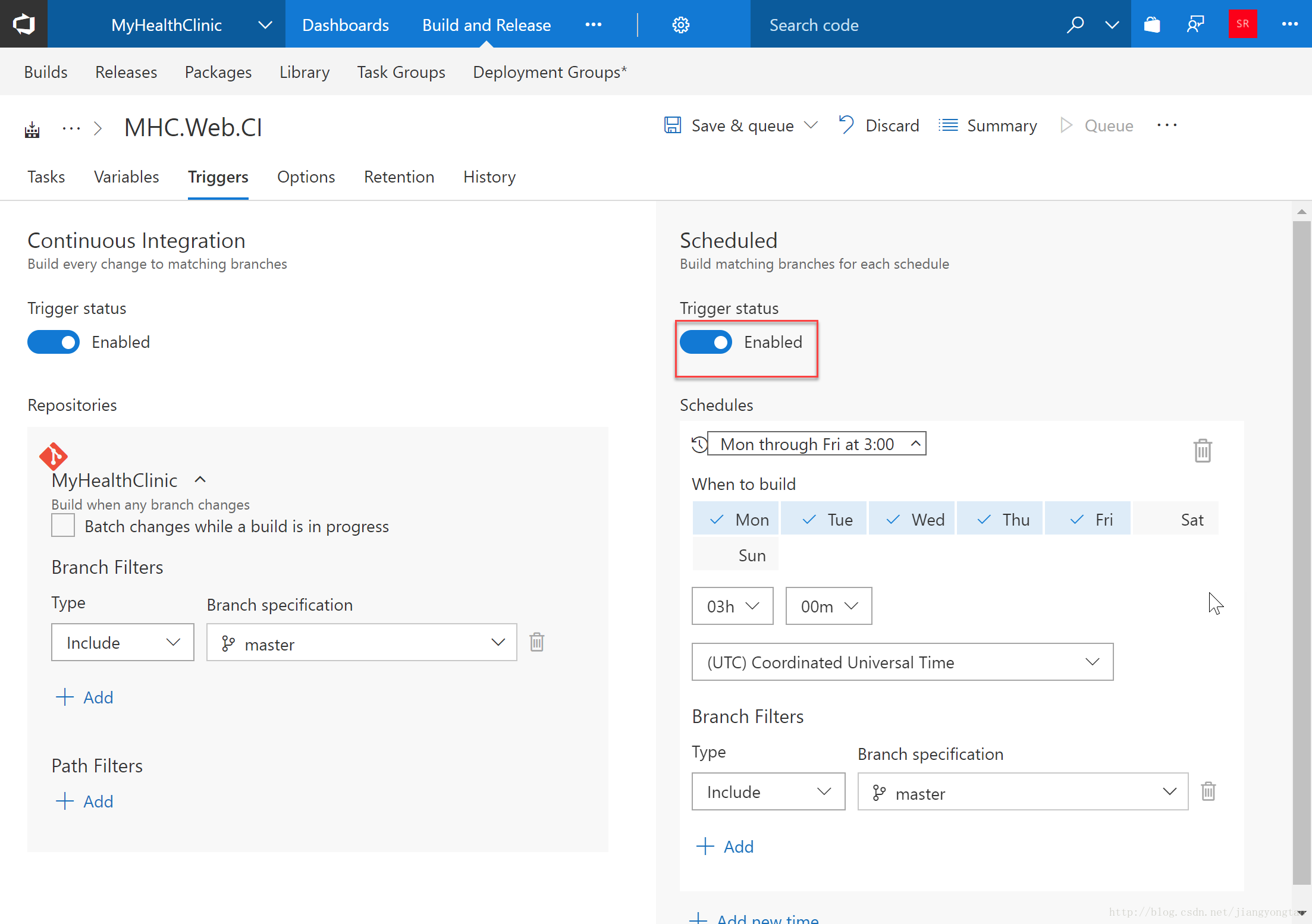Switch to the Tasks tab
The width and height of the screenshot is (1312, 924).
point(46,177)
